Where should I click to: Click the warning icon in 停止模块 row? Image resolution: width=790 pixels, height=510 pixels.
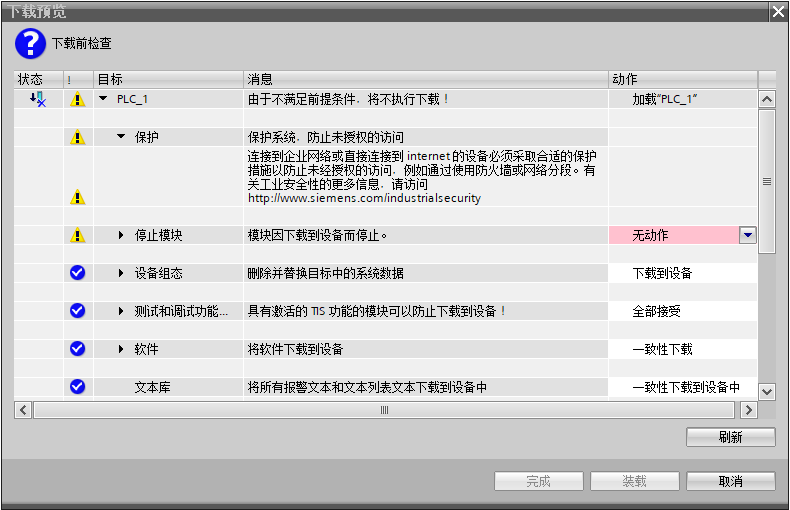77,235
